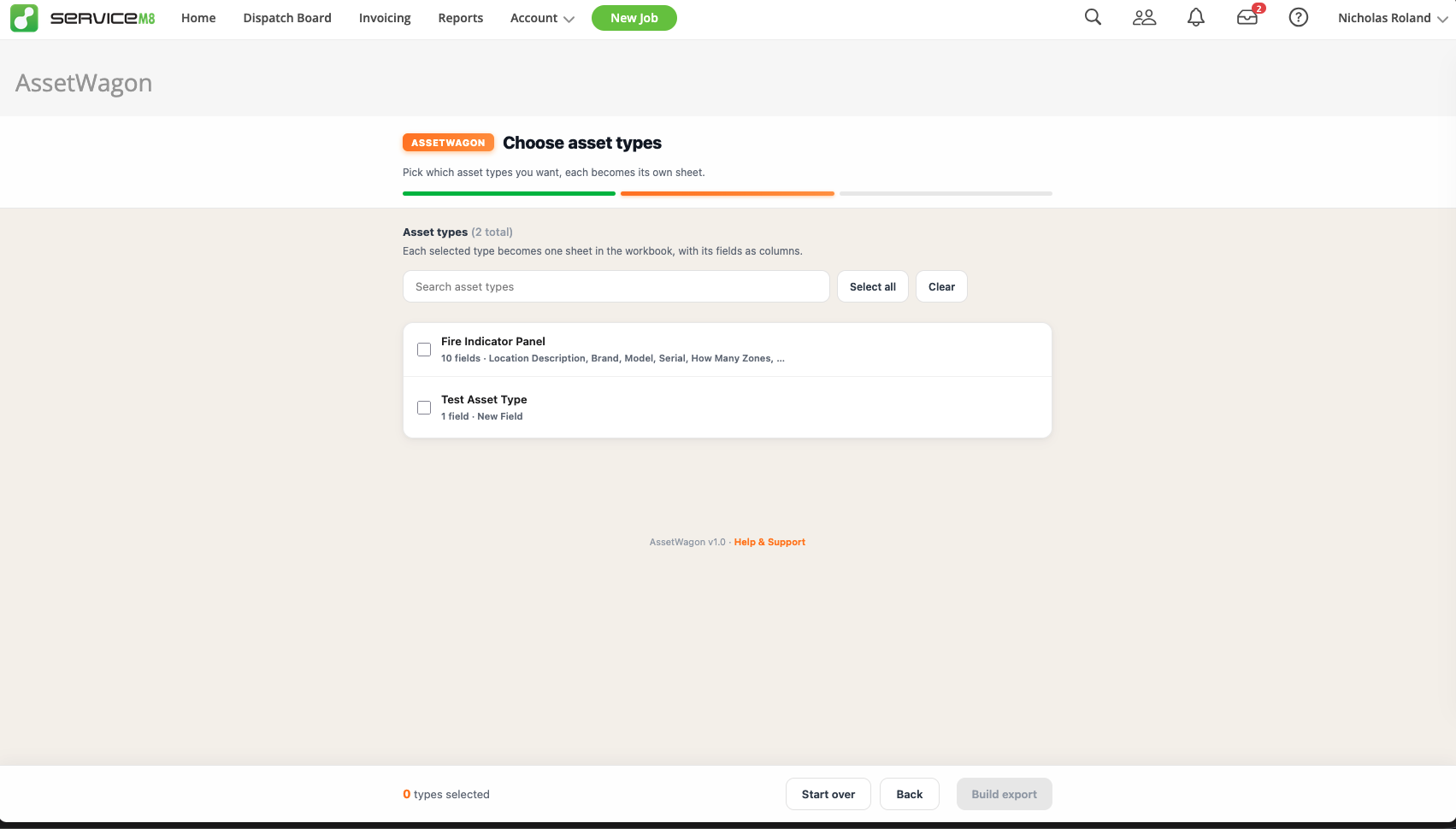Click the grey upcoming progress step
This screenshot has height=829, width=1456.
click(946, 194)
